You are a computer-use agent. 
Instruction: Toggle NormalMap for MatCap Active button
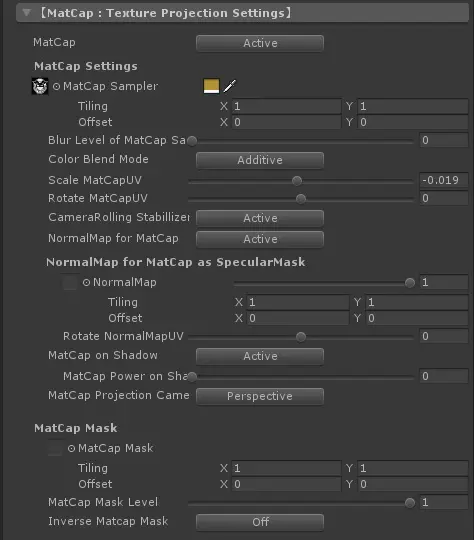pyautogui.click(x=260, y=239)
